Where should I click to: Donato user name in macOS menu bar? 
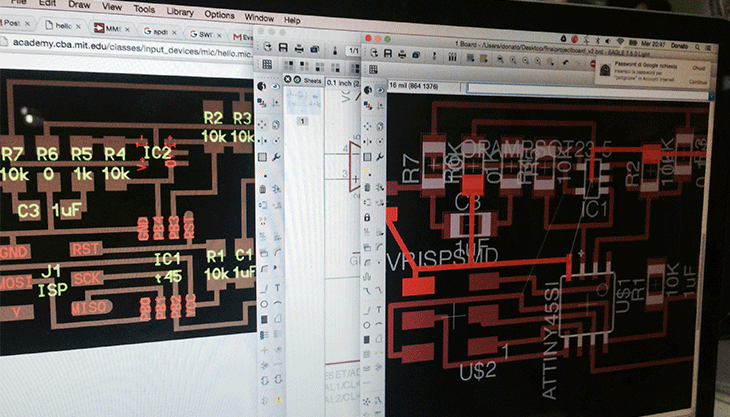coord(679,46)
